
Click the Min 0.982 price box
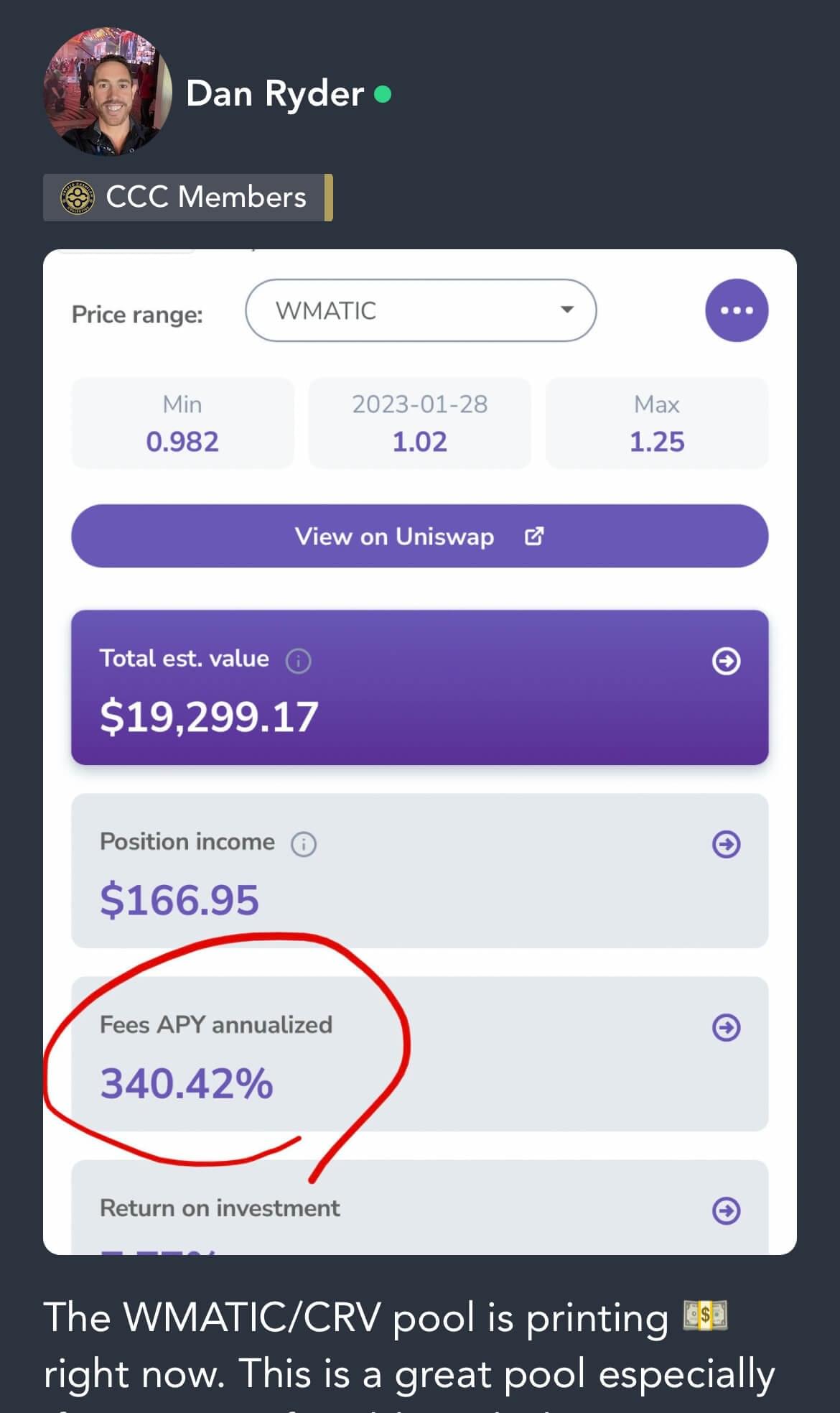pos(182,423)
